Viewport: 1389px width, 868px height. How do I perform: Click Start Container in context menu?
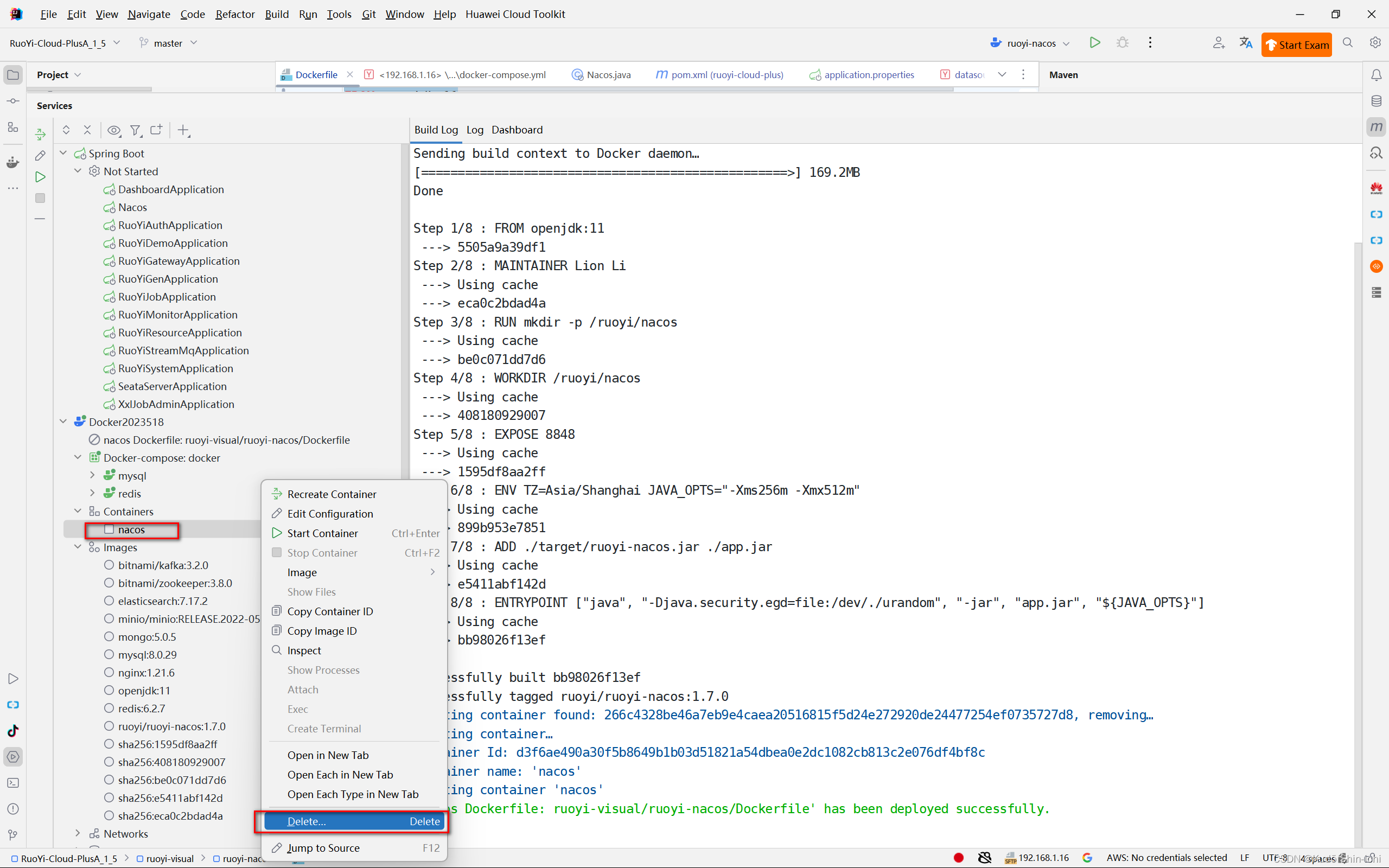322,533
